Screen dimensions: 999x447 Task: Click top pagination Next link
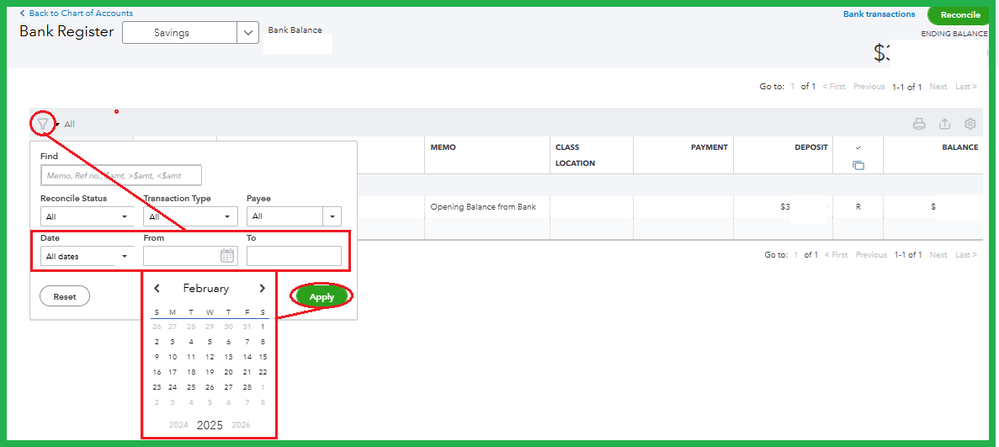938,87
